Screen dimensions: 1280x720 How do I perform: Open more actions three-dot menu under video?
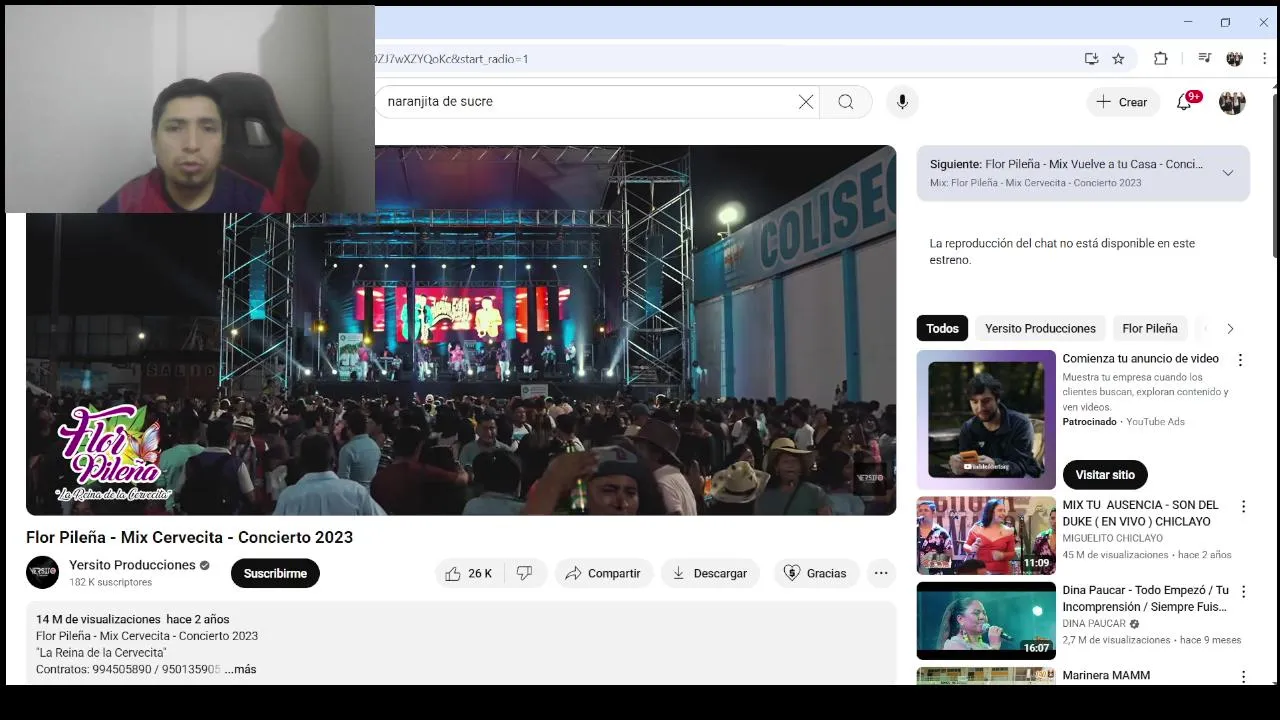coord(881,573)
